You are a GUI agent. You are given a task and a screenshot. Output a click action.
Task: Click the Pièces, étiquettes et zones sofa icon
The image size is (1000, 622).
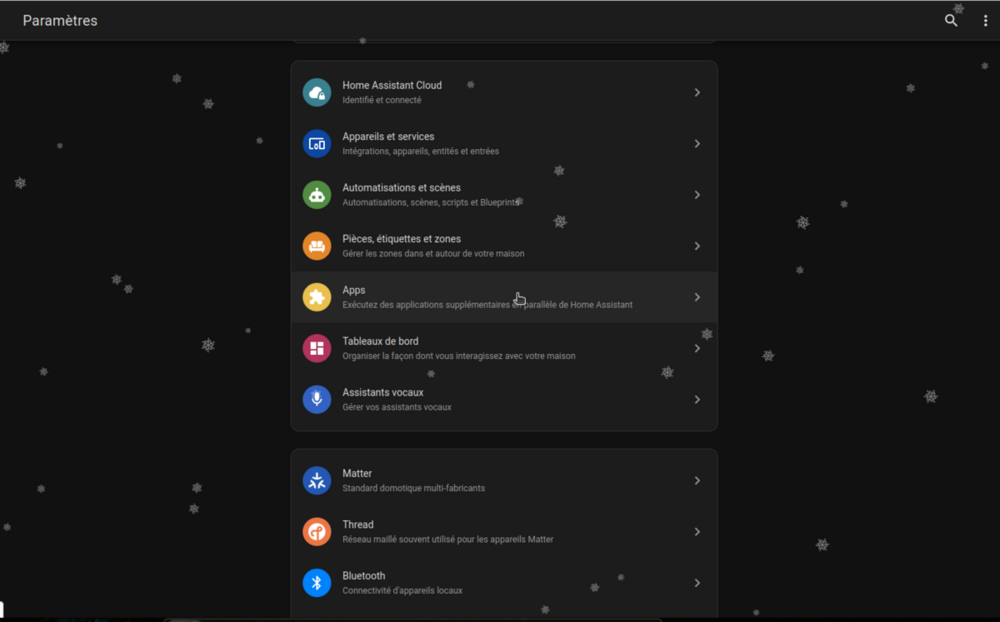click(317, 246)
